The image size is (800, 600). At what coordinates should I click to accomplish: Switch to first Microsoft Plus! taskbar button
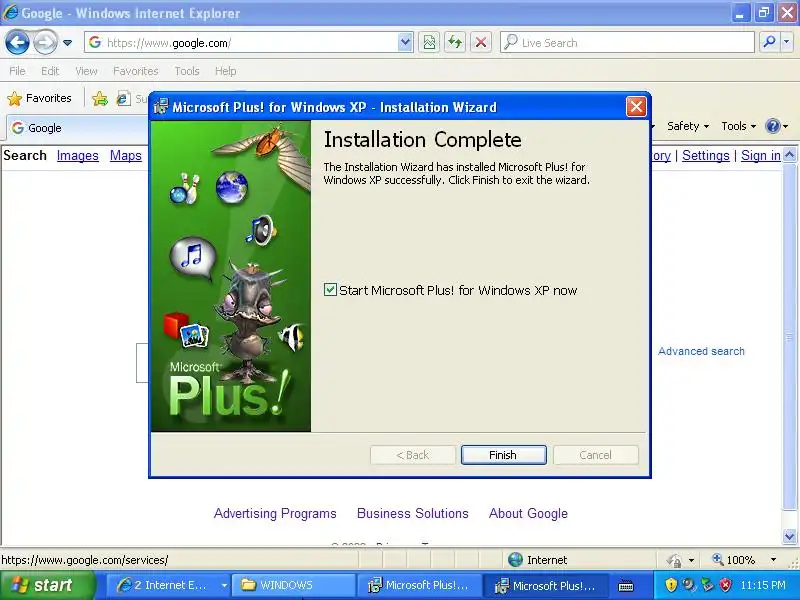click(419, 585)
